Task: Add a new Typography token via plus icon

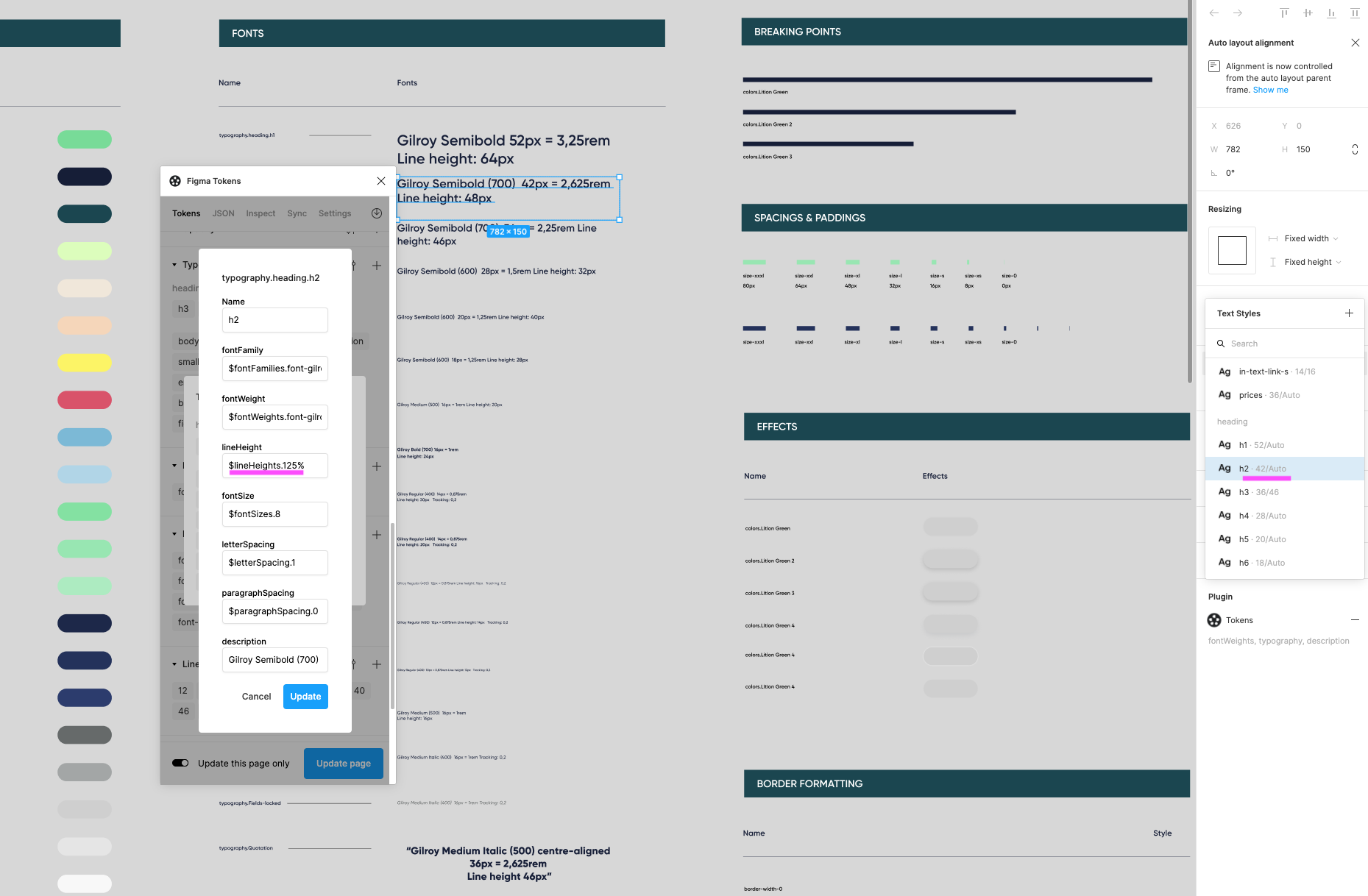Action: (x=376, y=266)
